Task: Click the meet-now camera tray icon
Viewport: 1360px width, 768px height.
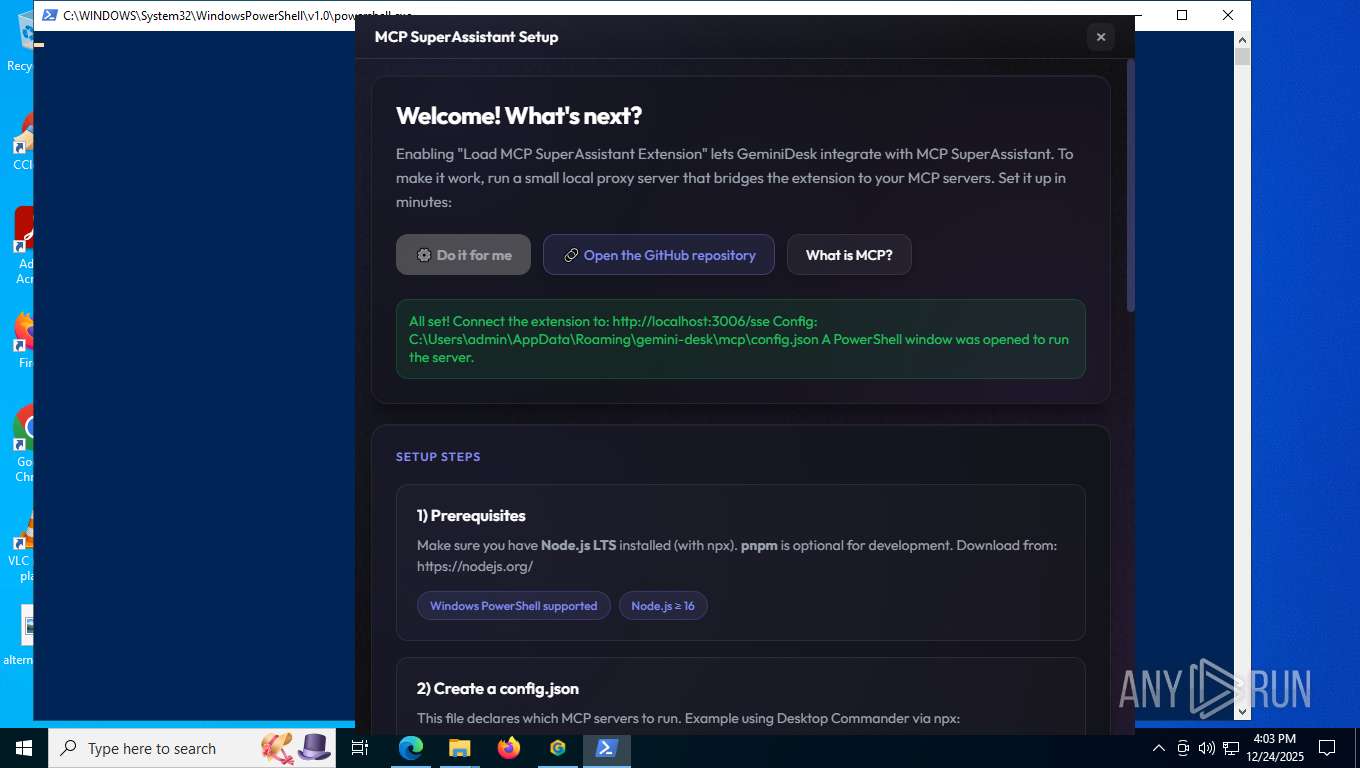Action: pyautogui.click(x=1183, y=748)
